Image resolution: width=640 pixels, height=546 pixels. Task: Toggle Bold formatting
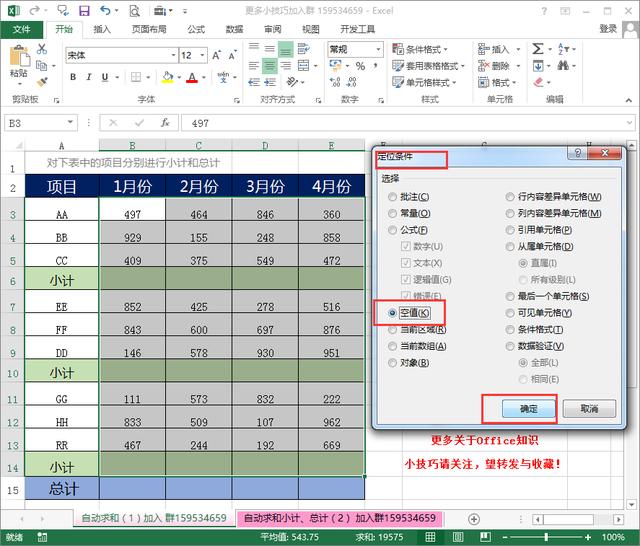coord(73,77)
